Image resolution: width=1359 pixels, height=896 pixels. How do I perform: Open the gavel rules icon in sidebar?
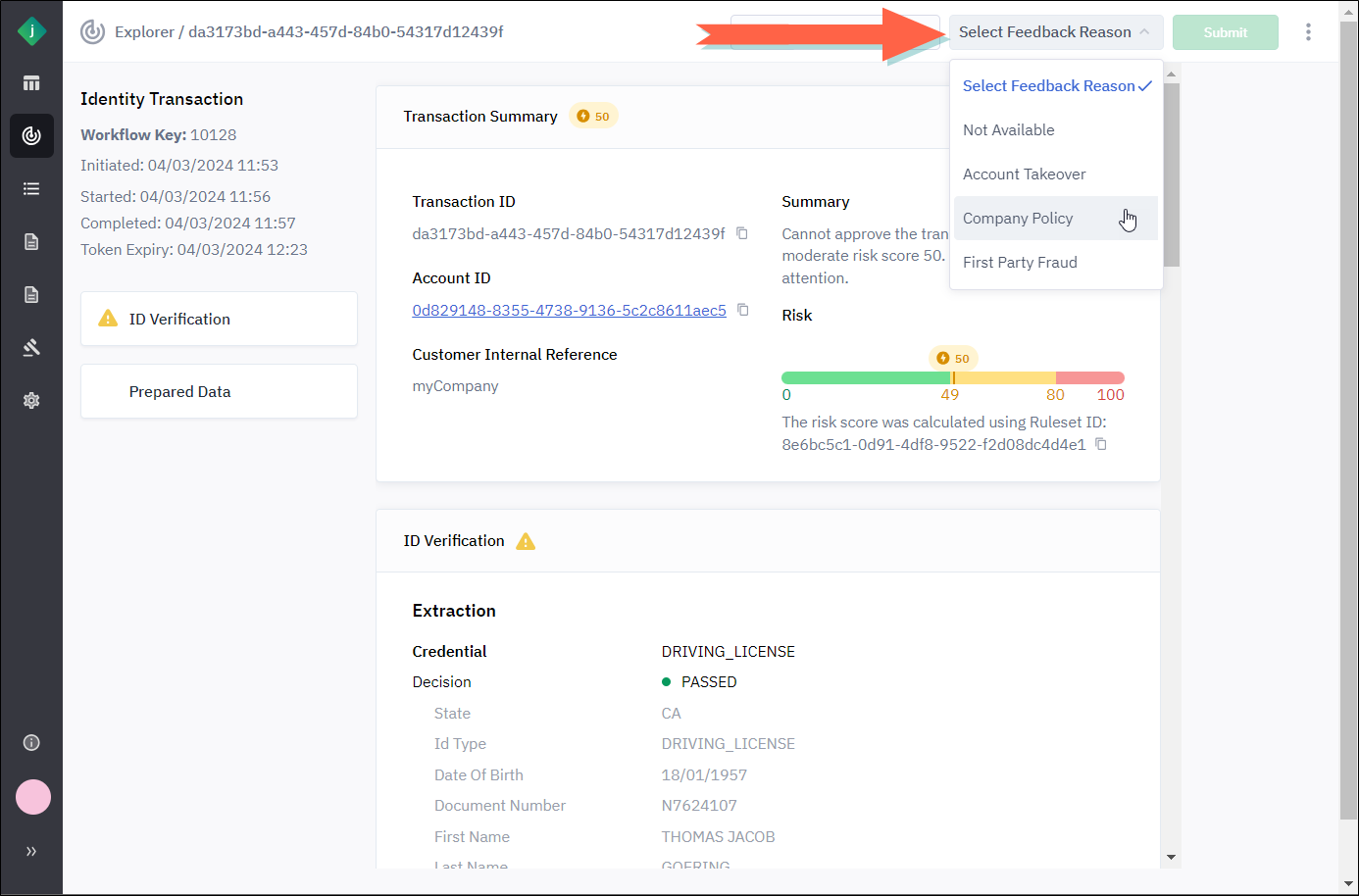coord(31,347)
